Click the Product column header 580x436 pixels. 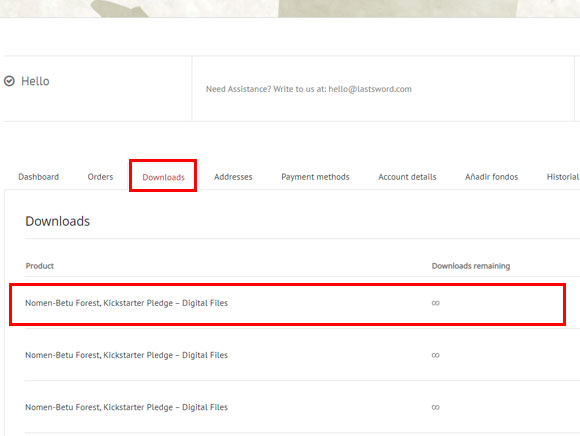(40, 266)
